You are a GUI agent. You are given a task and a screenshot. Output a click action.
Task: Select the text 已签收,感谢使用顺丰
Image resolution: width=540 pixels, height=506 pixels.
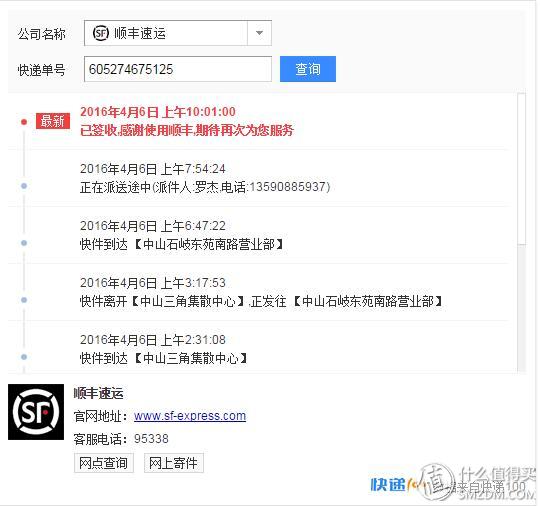click(x=137, y=131)
